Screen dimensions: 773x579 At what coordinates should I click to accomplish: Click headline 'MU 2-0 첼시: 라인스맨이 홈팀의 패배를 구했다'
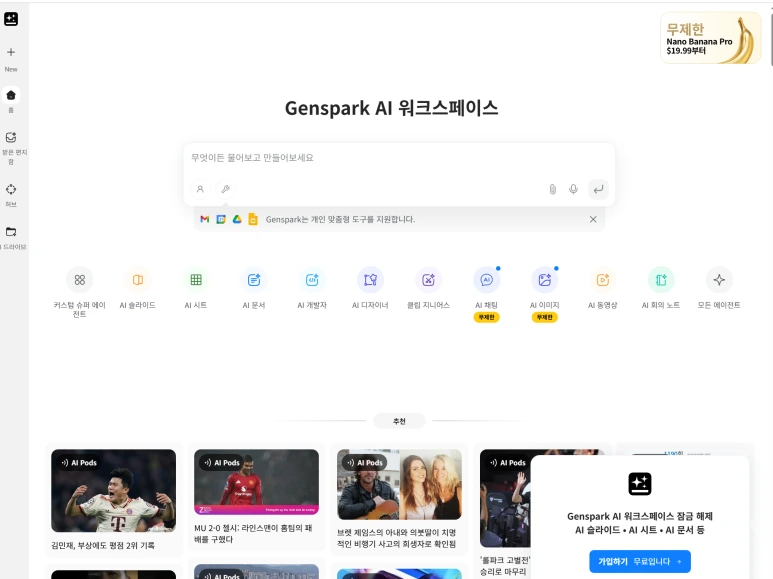tap(253, 534)
